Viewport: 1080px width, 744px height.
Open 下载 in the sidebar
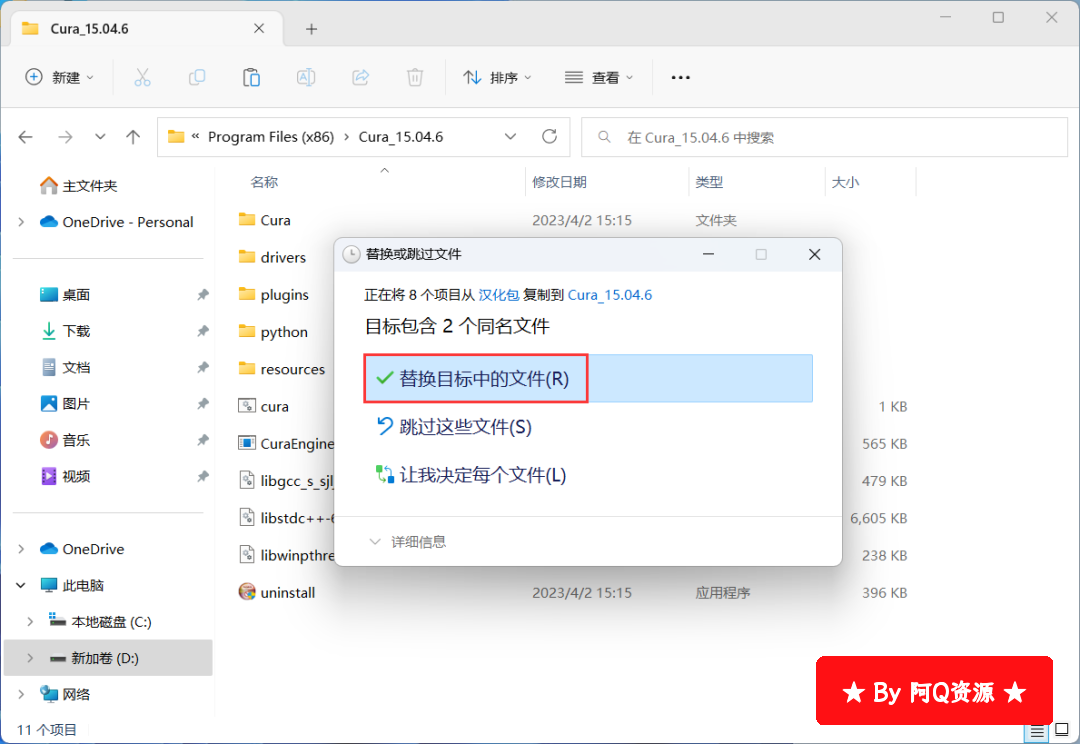coord(65,331)
